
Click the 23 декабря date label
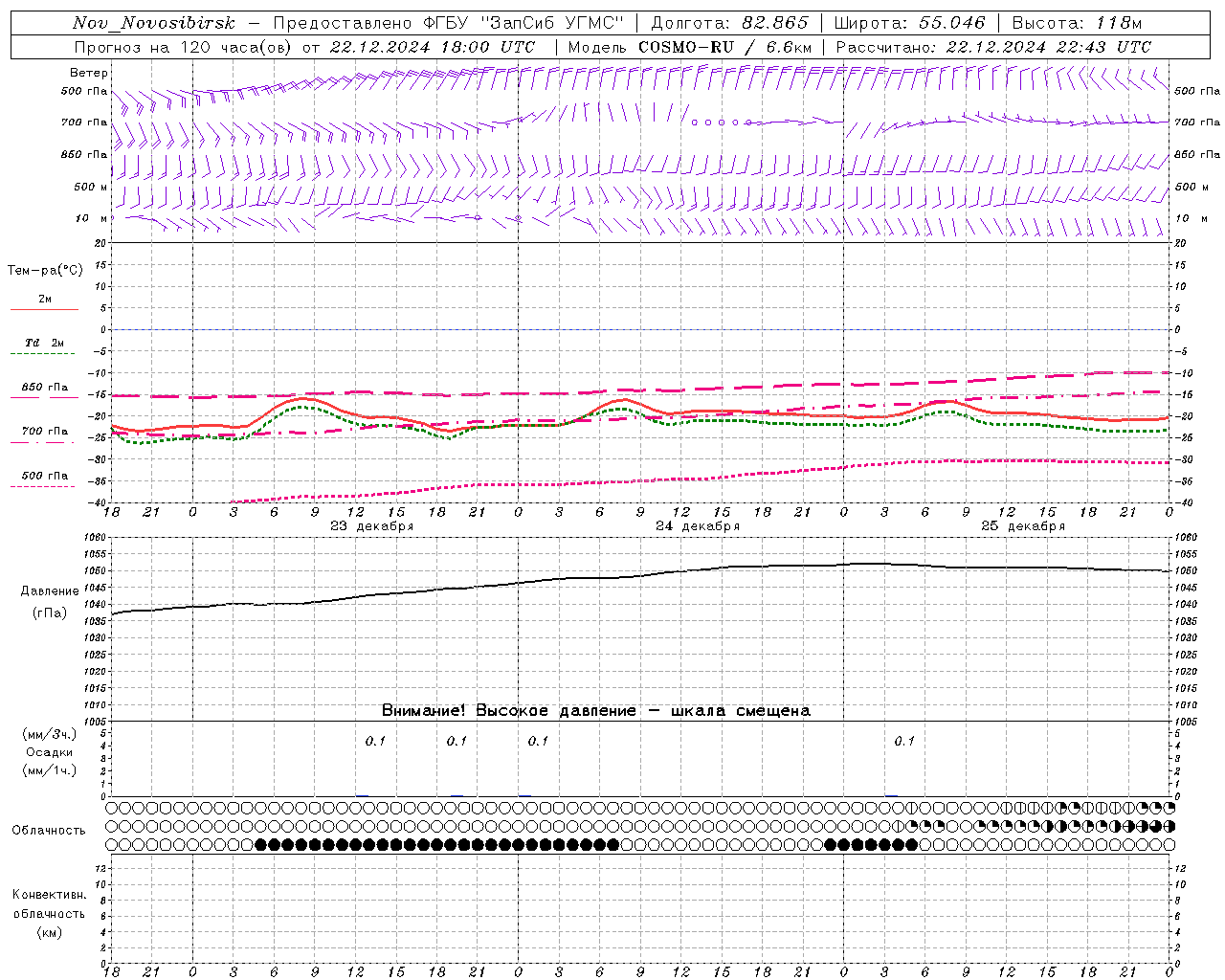(372, 526)
